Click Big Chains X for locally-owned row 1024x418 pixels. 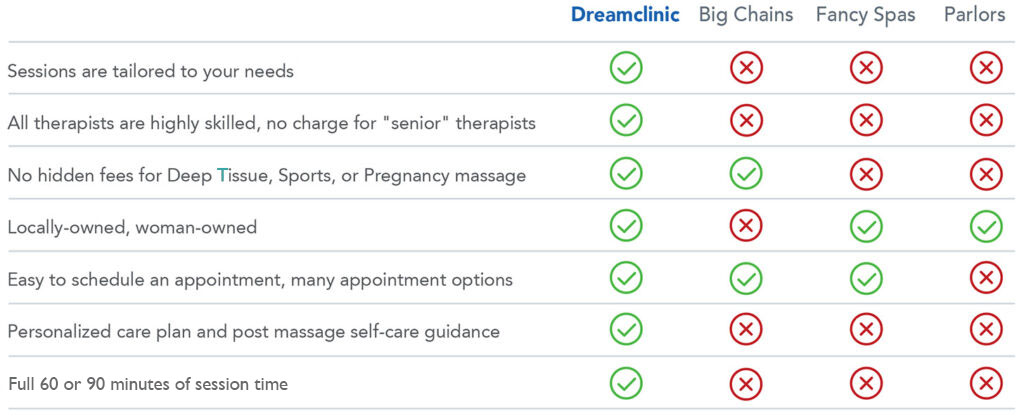pyautogui.click(x=746, y=226)
